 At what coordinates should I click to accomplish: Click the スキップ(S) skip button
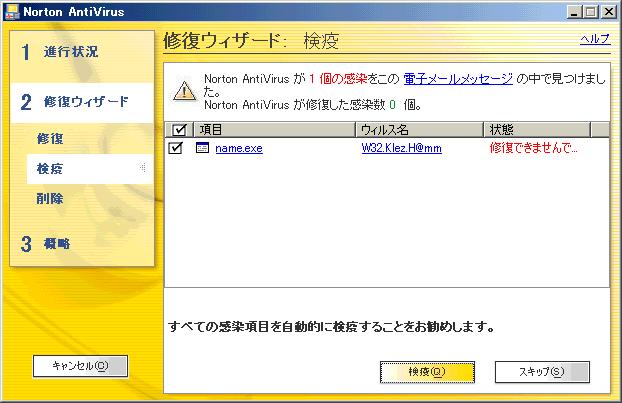click(542, 372)
